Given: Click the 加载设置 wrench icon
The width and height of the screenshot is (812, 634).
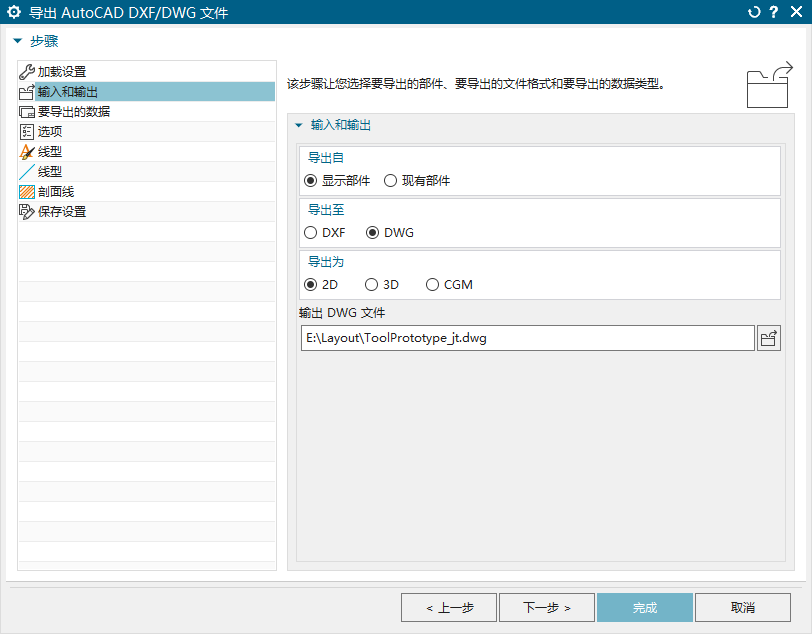Looking at the screenshot, I should pos(27,71).
